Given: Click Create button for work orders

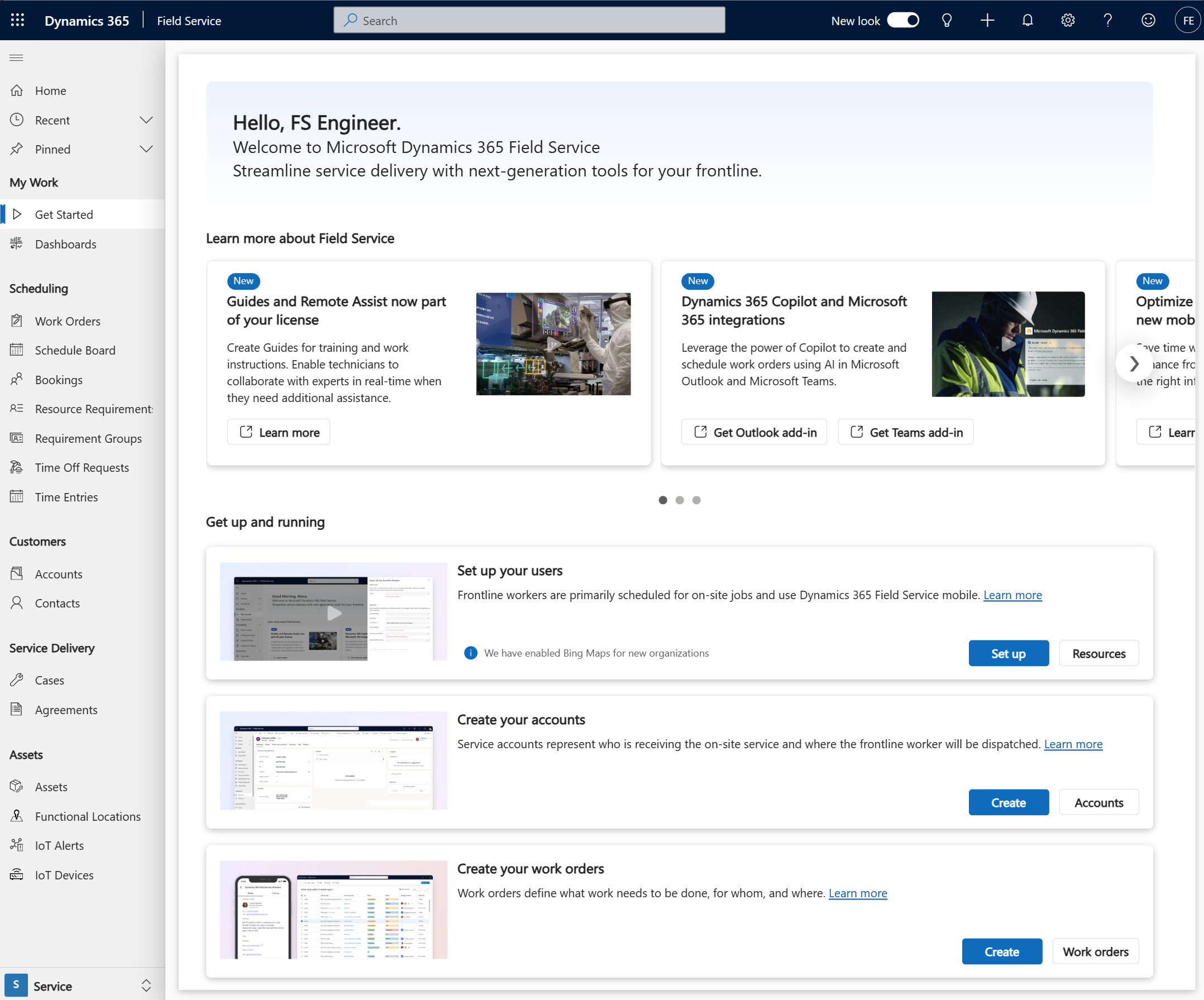Looking at the screenshot, I should [1001, 951].
